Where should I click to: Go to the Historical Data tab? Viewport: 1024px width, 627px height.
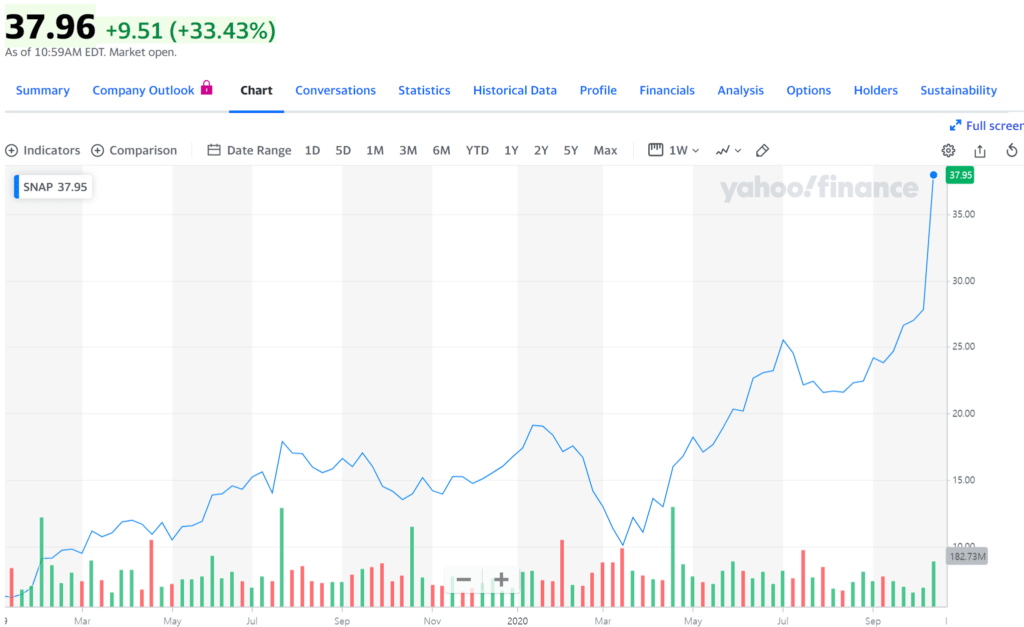point(515,90)
